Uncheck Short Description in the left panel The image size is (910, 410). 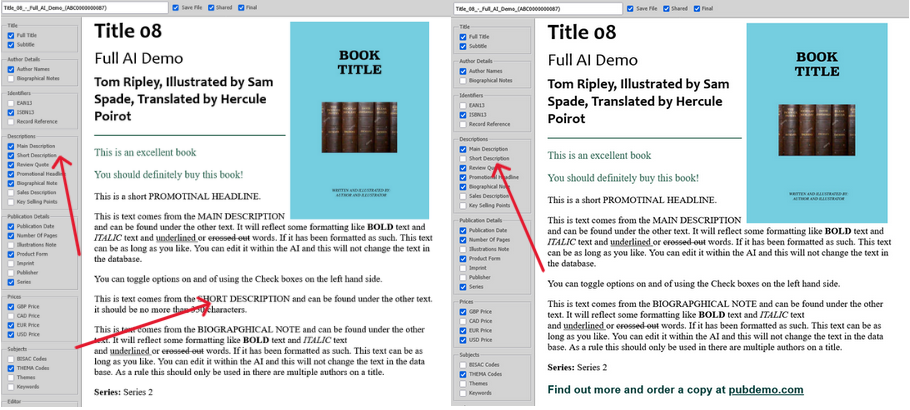pos(11,155)
